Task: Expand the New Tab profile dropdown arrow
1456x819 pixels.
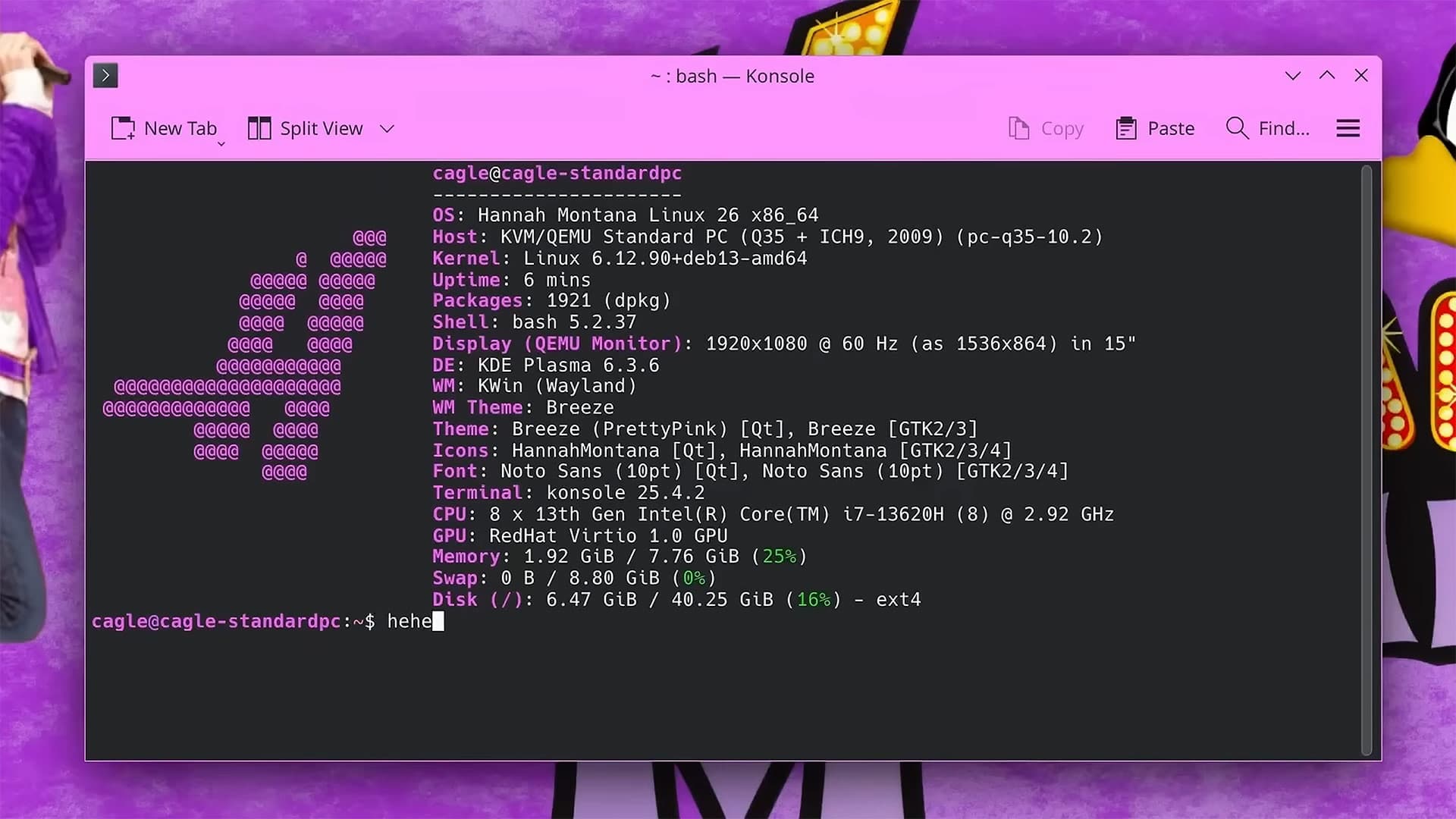Action: [x=221, y=143]
